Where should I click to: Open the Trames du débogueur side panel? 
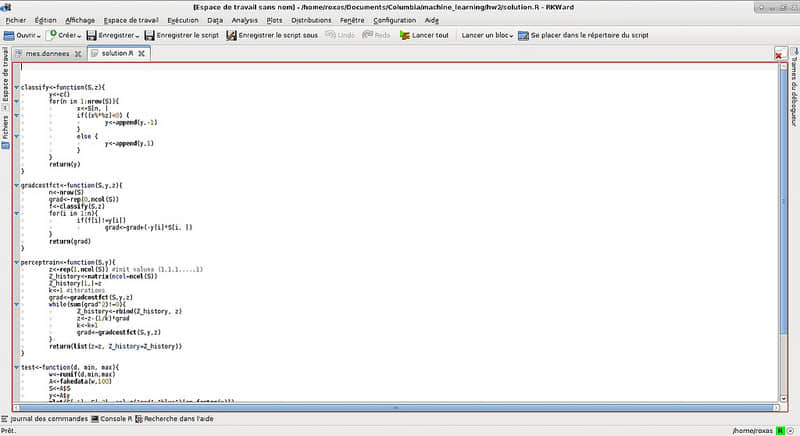pyautogui.click(x=794, y=88)
